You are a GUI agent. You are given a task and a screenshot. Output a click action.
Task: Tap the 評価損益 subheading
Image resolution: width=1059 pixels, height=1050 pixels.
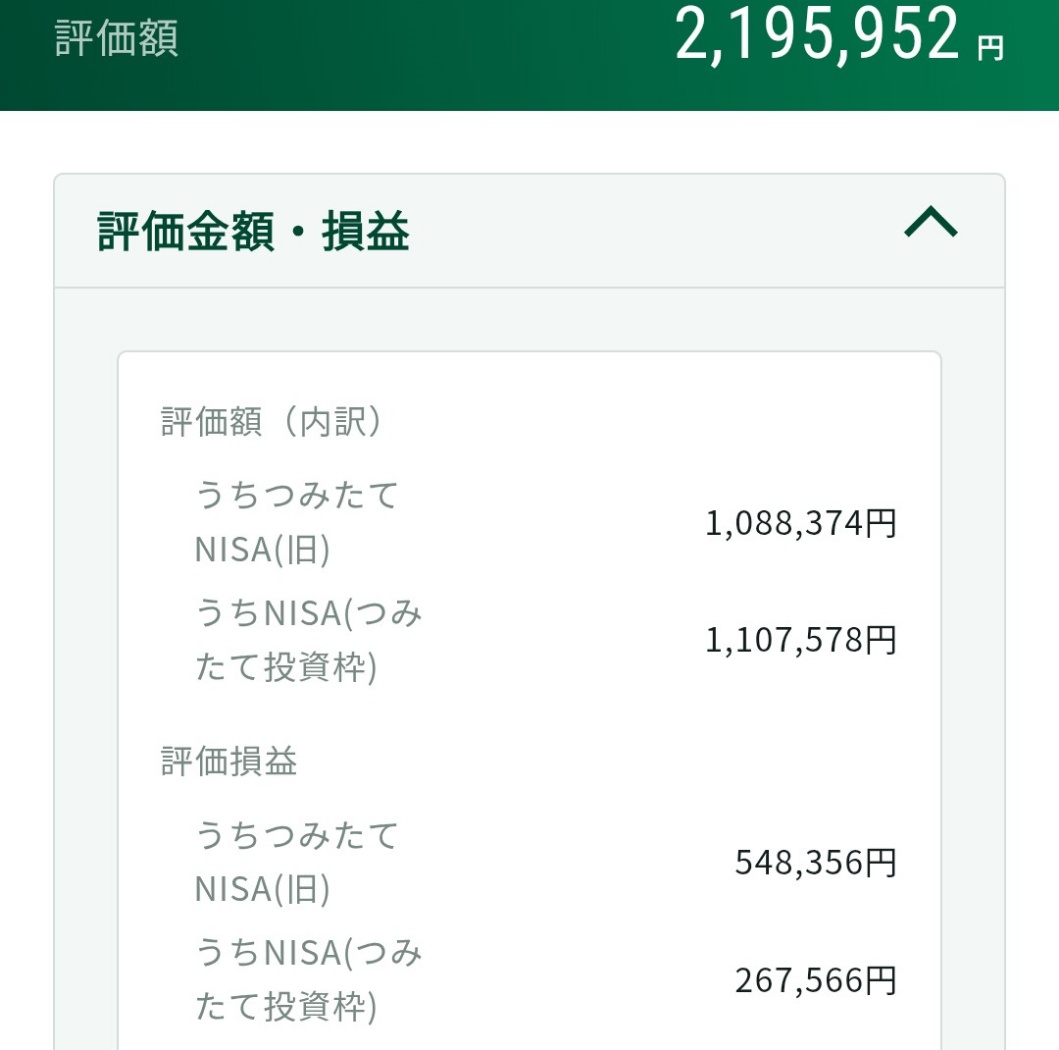[229, 762]
